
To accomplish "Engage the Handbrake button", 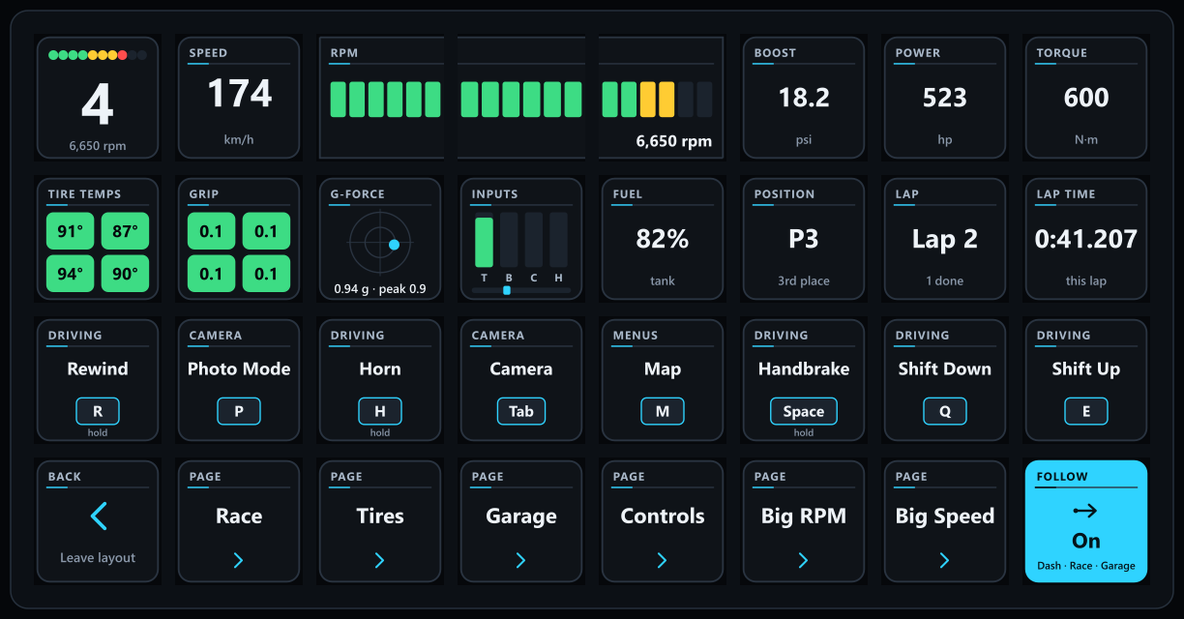I will click(x=803, y=380).
